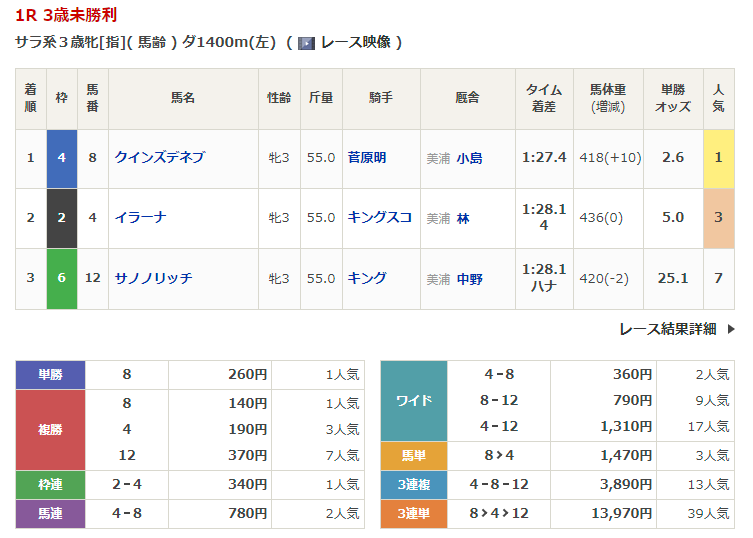This screenshot has height=538, width=753.
Task: Click the 単勝 bet type label
Action: (50, 375)
